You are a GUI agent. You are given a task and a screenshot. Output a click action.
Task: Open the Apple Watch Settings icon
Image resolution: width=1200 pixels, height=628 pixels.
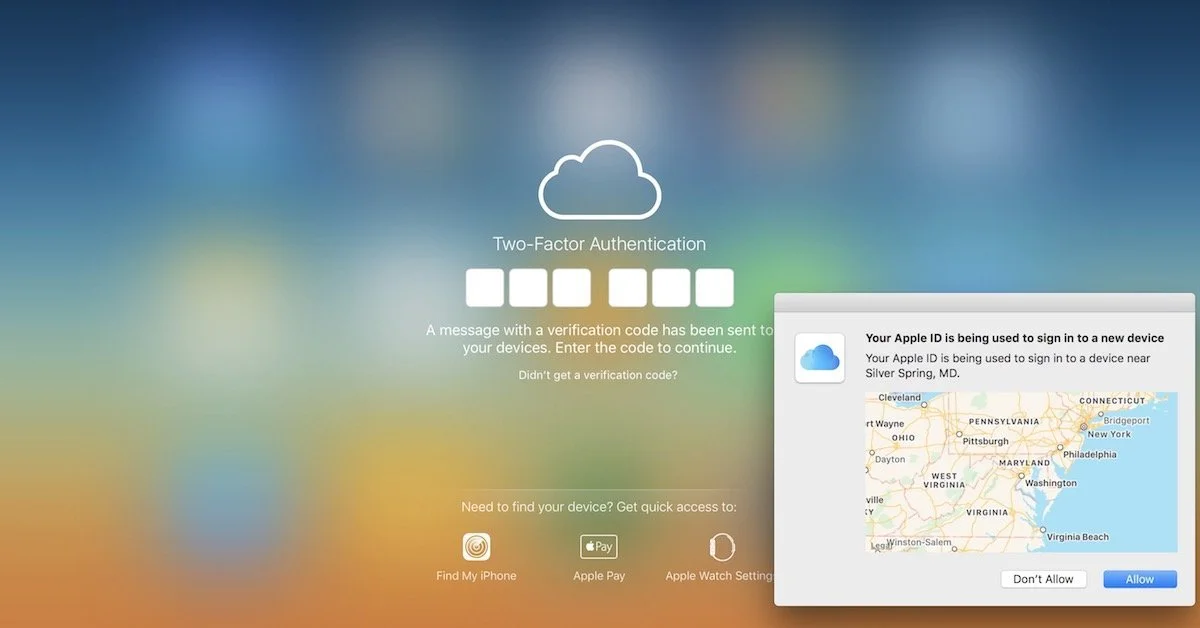point(720,546)
